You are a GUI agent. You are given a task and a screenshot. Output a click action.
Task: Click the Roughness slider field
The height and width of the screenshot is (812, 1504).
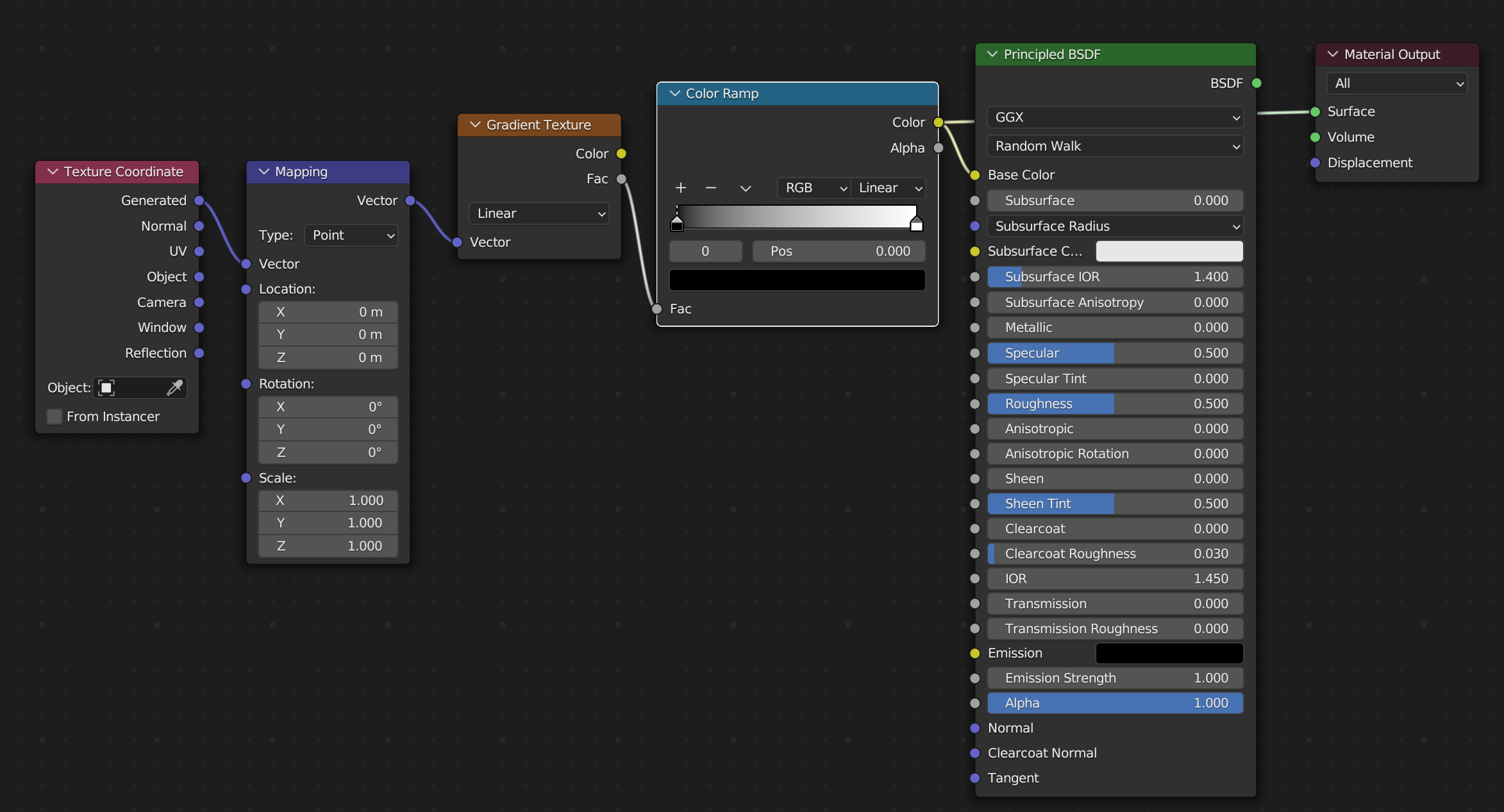click(x=1115, y=404)
